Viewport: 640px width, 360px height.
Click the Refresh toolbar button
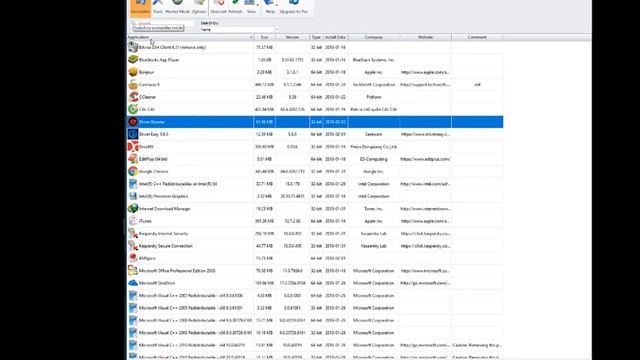[235, 8]
